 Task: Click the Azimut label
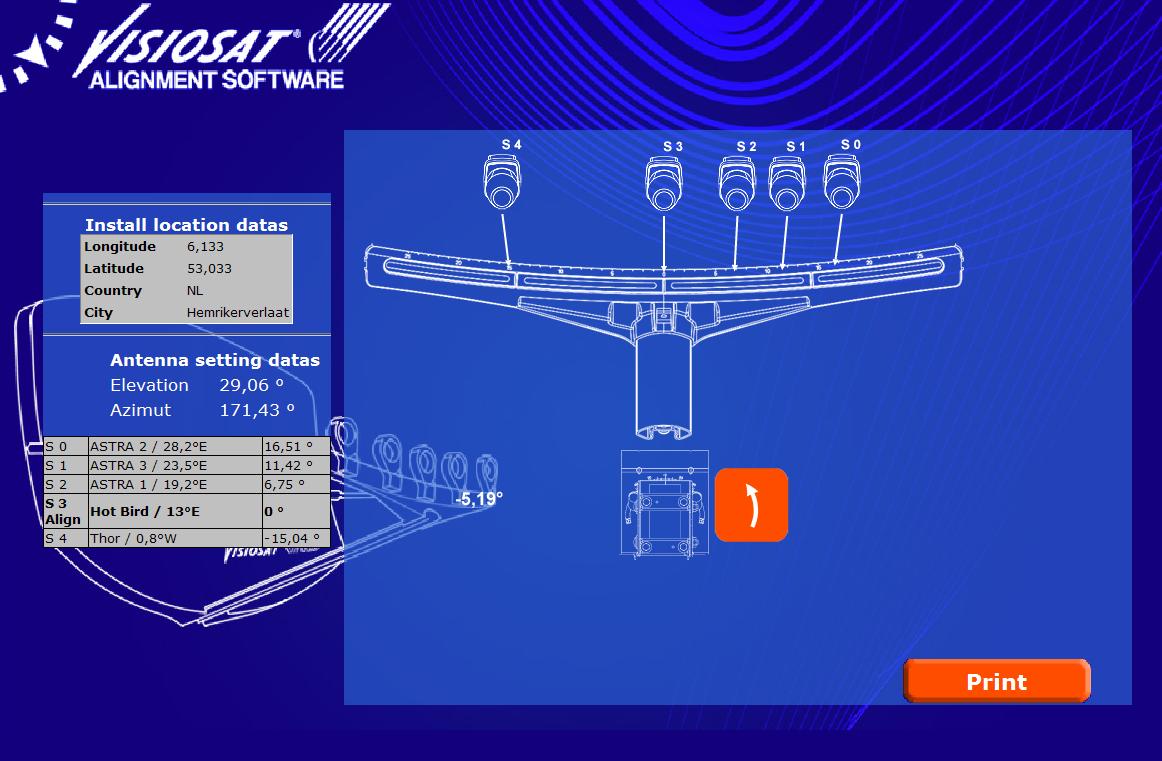pyautogui.click(x=141, y=410)
